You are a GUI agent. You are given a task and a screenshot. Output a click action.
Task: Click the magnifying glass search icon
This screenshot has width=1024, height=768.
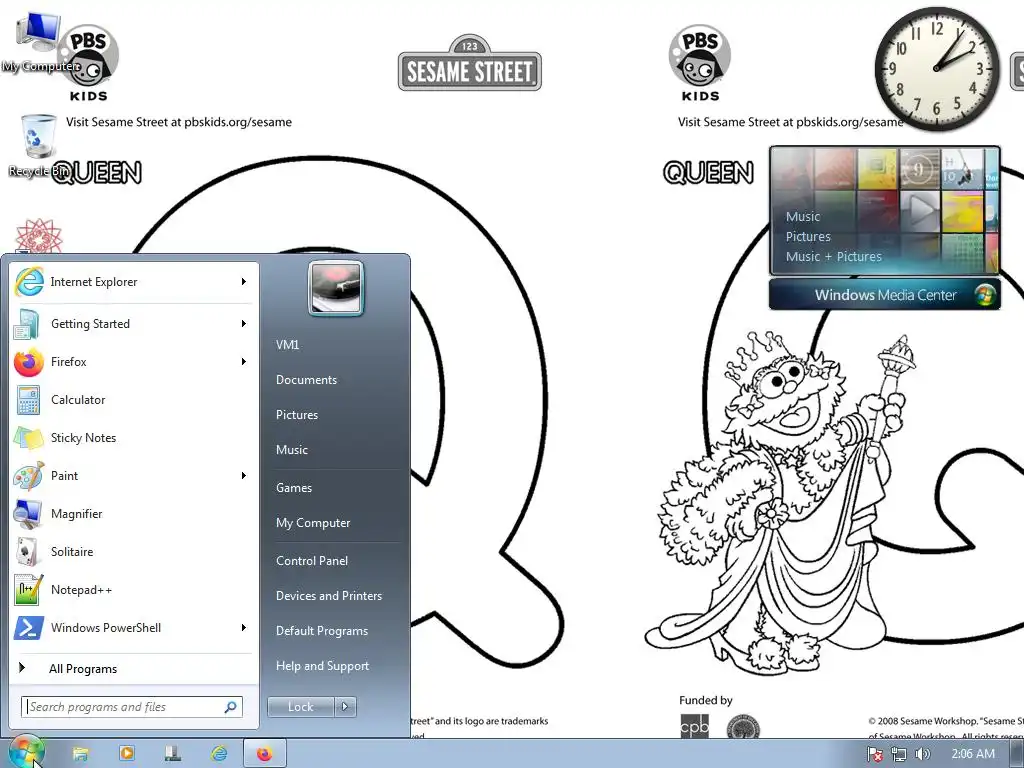click(231, 707)
